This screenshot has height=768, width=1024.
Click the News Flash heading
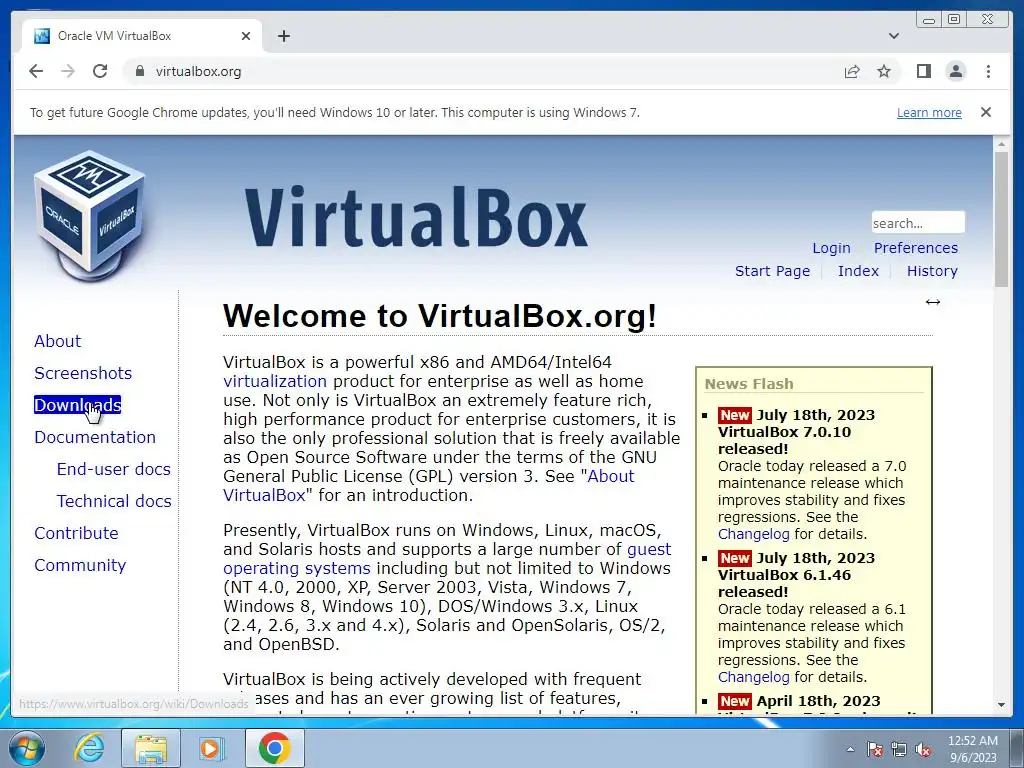pyautogui.click(x=749, y=384)
